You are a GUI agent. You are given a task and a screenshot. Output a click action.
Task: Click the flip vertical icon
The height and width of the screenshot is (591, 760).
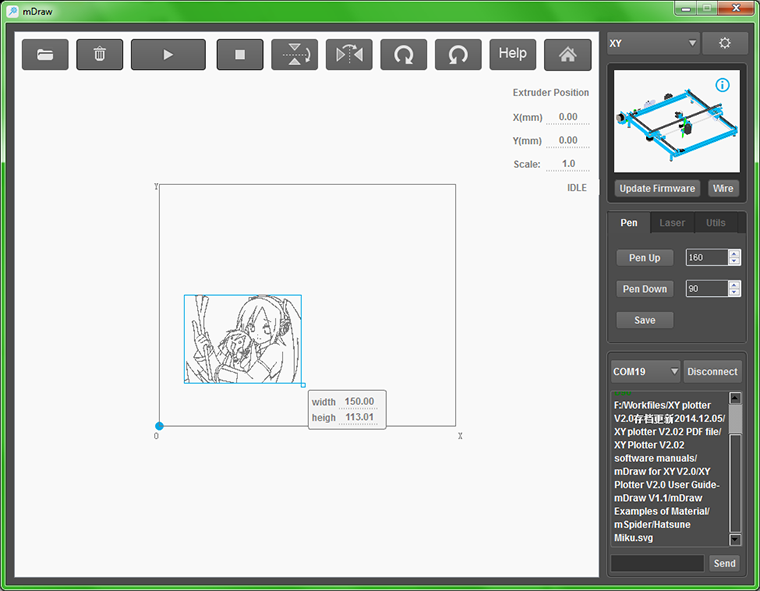point(295,54)
